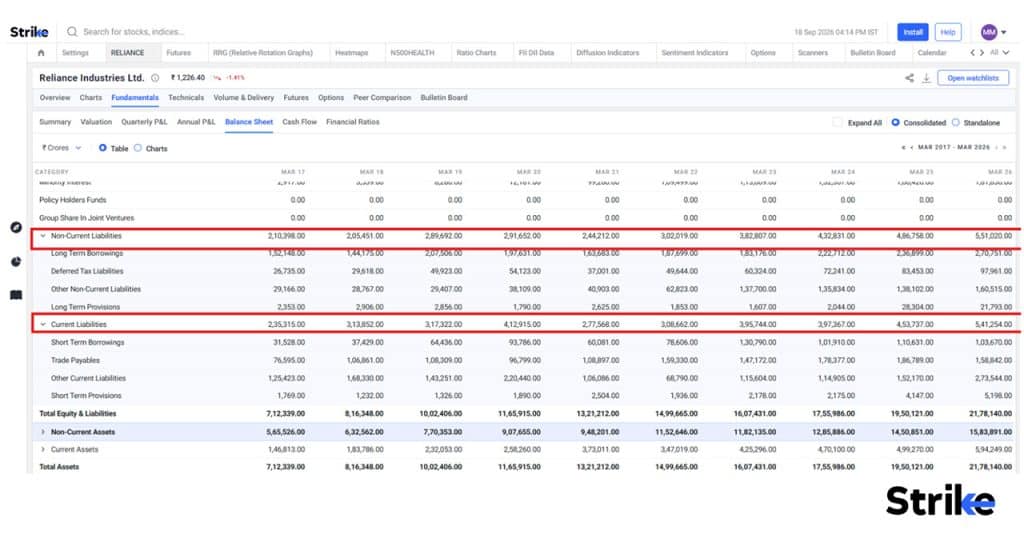The height and width of the screenshot is (542, 1024).
Task: Open the Sentiment Indicators tab
Action: (x=695, y=53)
